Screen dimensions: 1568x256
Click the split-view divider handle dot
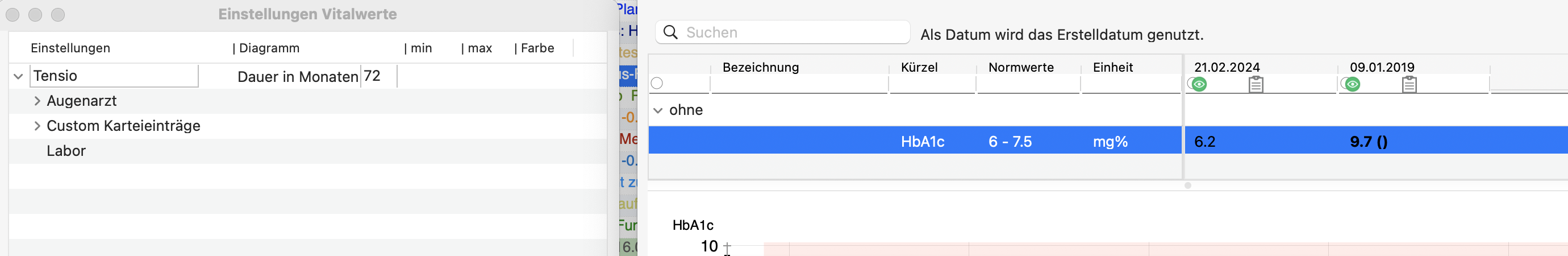[x=1187, y=185]
